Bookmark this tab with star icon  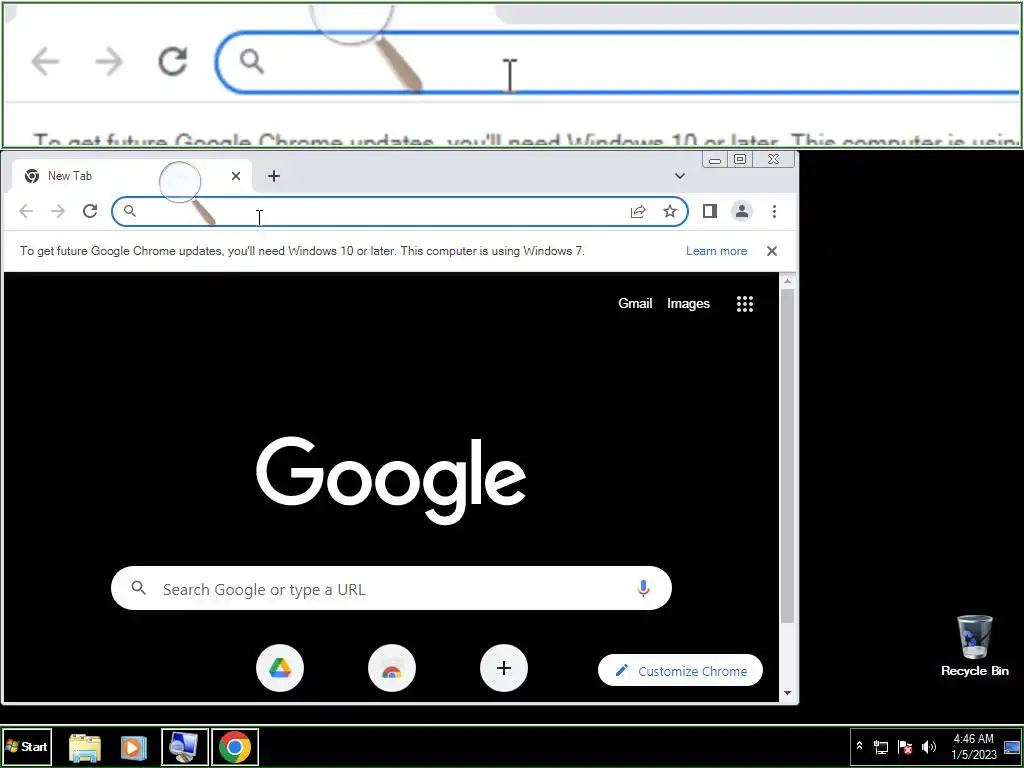click(670, 211)
